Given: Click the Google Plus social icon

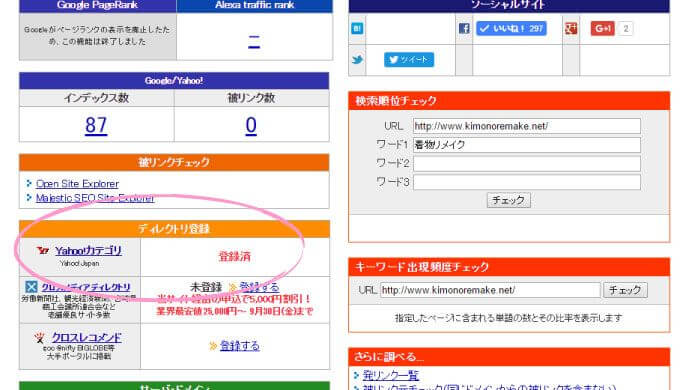Looking at the screenshot, I should pyautogui.click(x=571, y=29).
